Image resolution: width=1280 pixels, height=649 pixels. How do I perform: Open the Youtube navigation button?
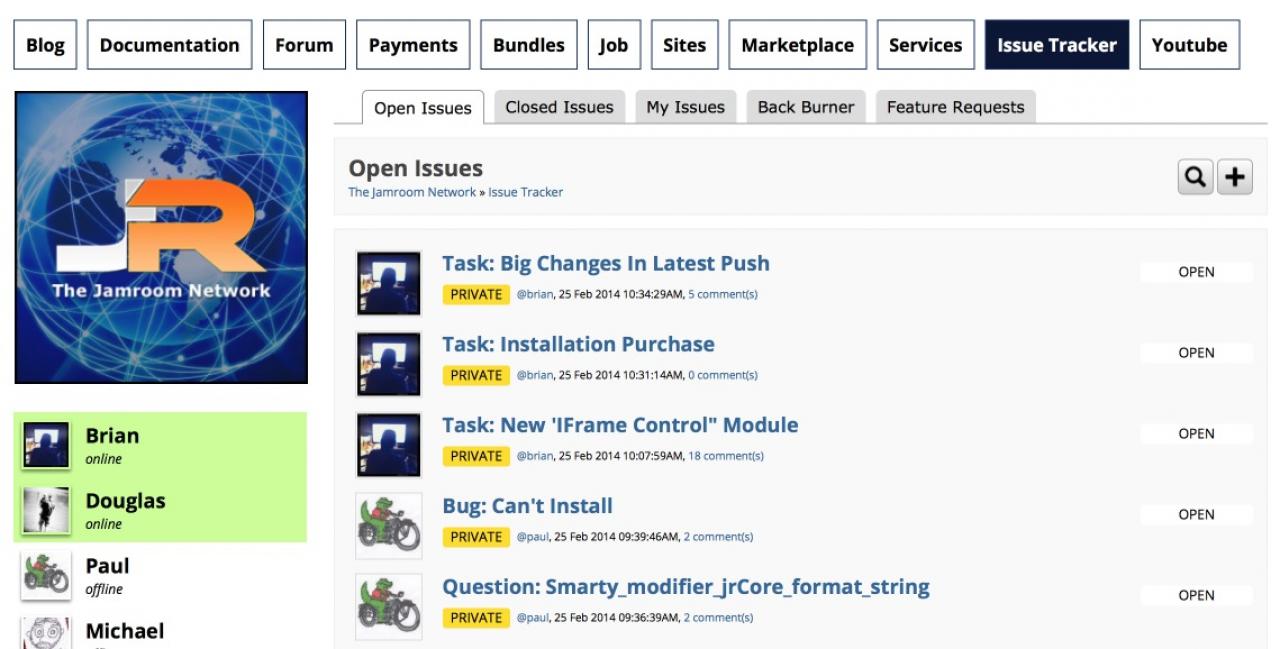[1189, 45]
